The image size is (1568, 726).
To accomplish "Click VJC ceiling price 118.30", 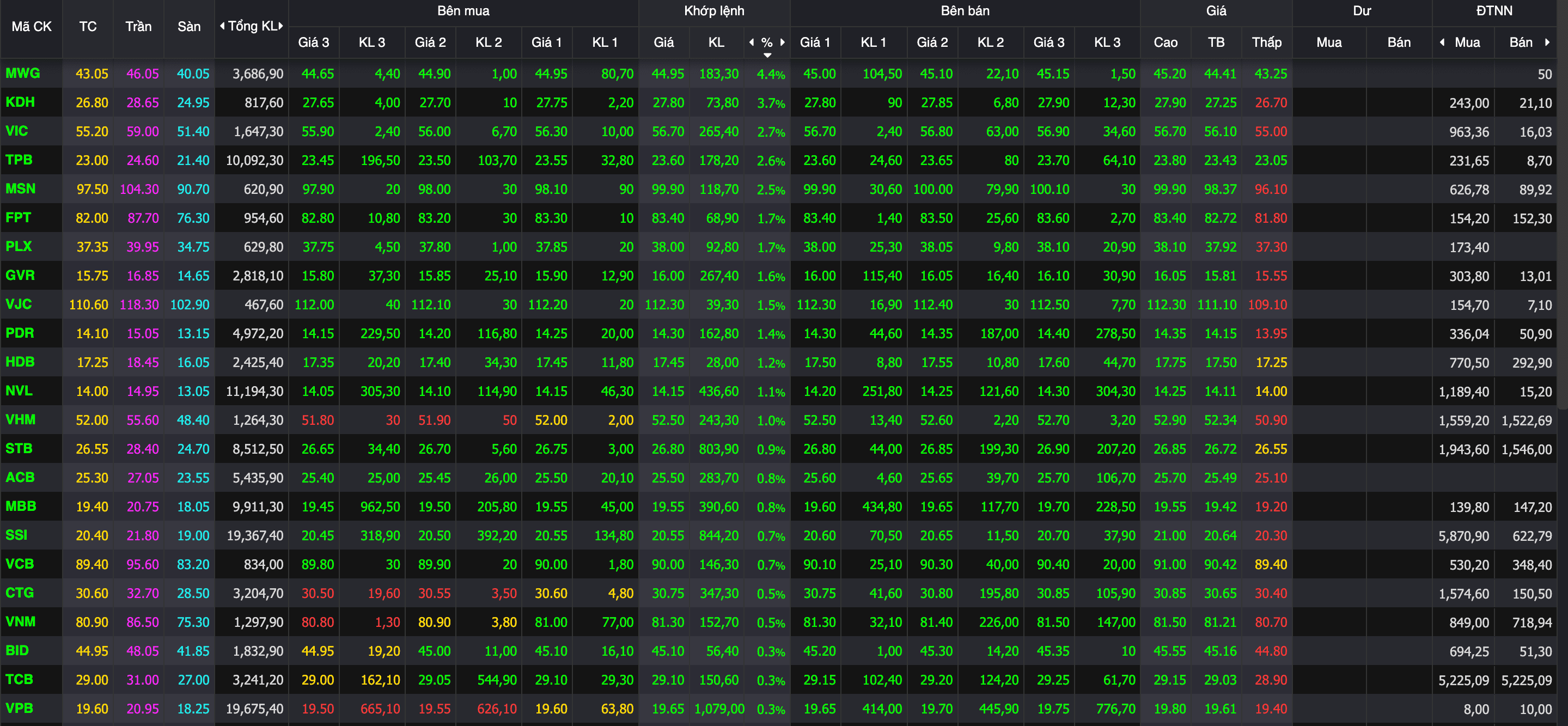I will [x=139, y=304].
